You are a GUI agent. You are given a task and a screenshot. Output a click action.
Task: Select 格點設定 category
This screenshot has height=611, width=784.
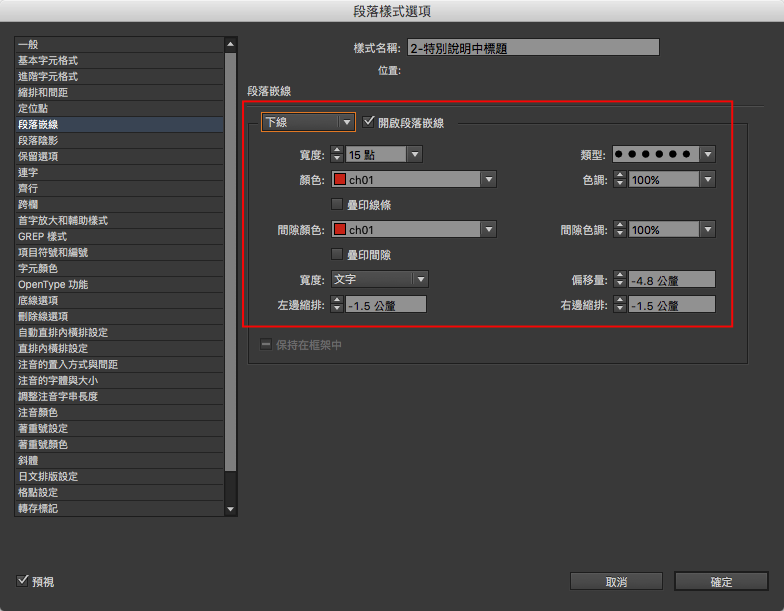point(119,492)
